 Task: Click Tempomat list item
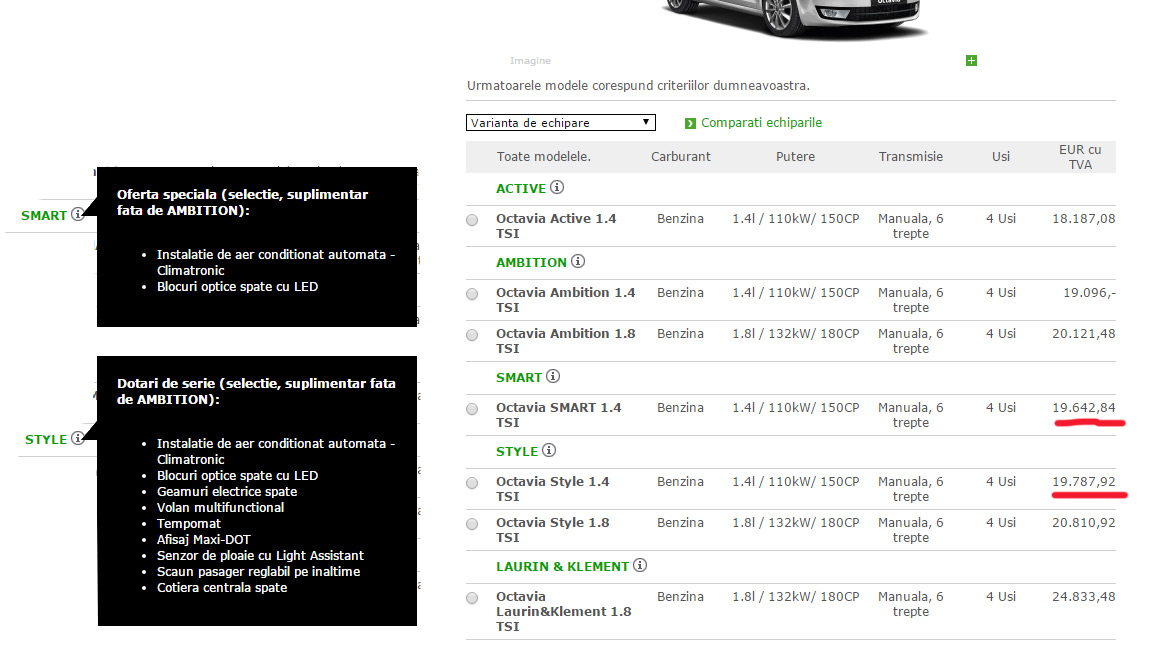[x=188, y=524]
